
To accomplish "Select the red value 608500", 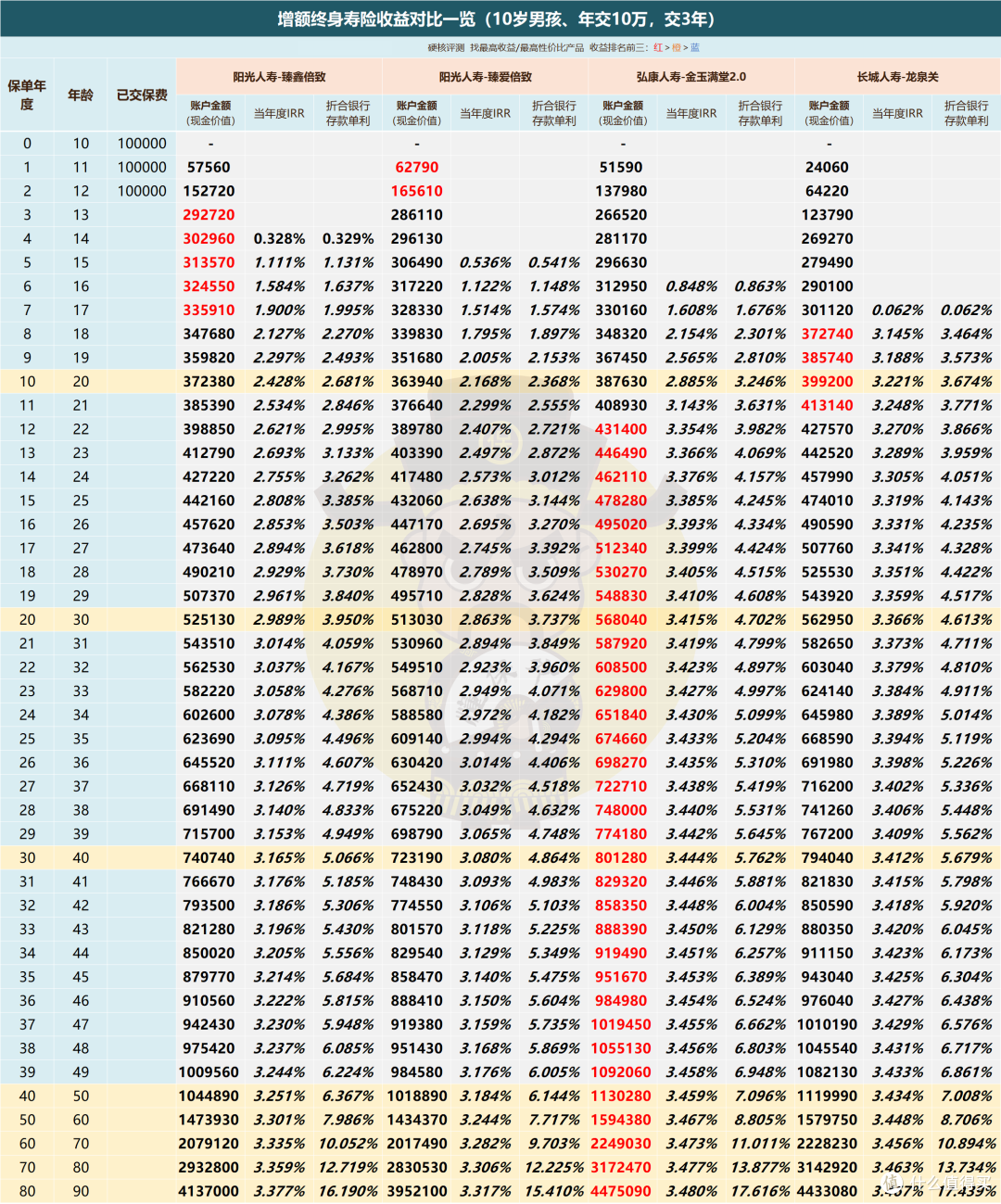I will coord(621,667).
